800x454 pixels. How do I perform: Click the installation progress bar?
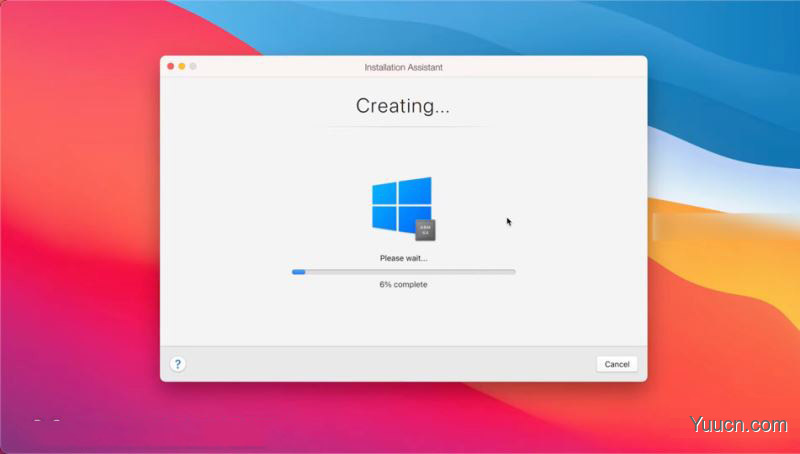[404, 272]
